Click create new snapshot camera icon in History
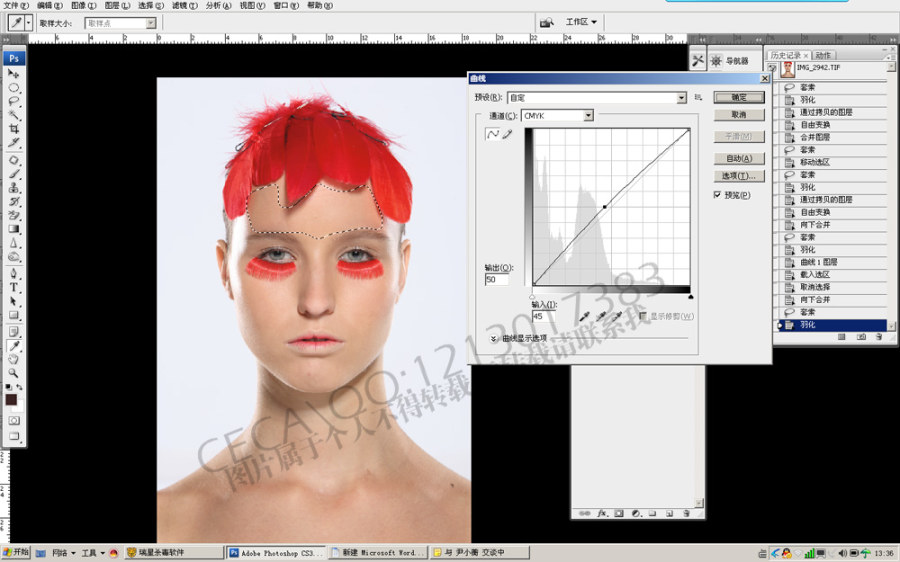The height and width of the screenshot is (562, 900). [860, 337]
